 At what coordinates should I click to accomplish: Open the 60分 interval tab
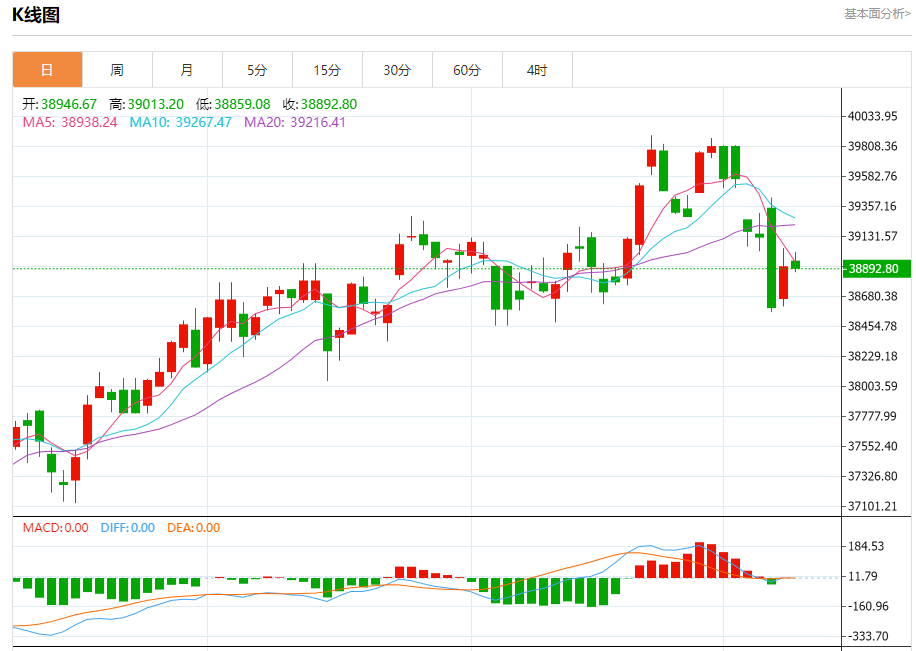coord(468,70)
